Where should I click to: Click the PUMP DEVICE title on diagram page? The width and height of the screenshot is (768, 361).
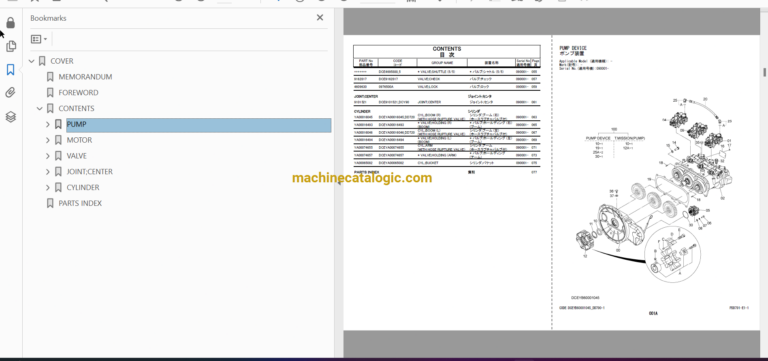573,48
